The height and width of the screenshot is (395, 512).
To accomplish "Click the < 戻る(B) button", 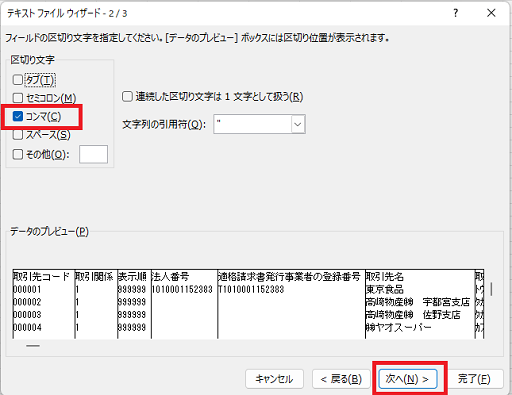I will (x=341, y=379).
